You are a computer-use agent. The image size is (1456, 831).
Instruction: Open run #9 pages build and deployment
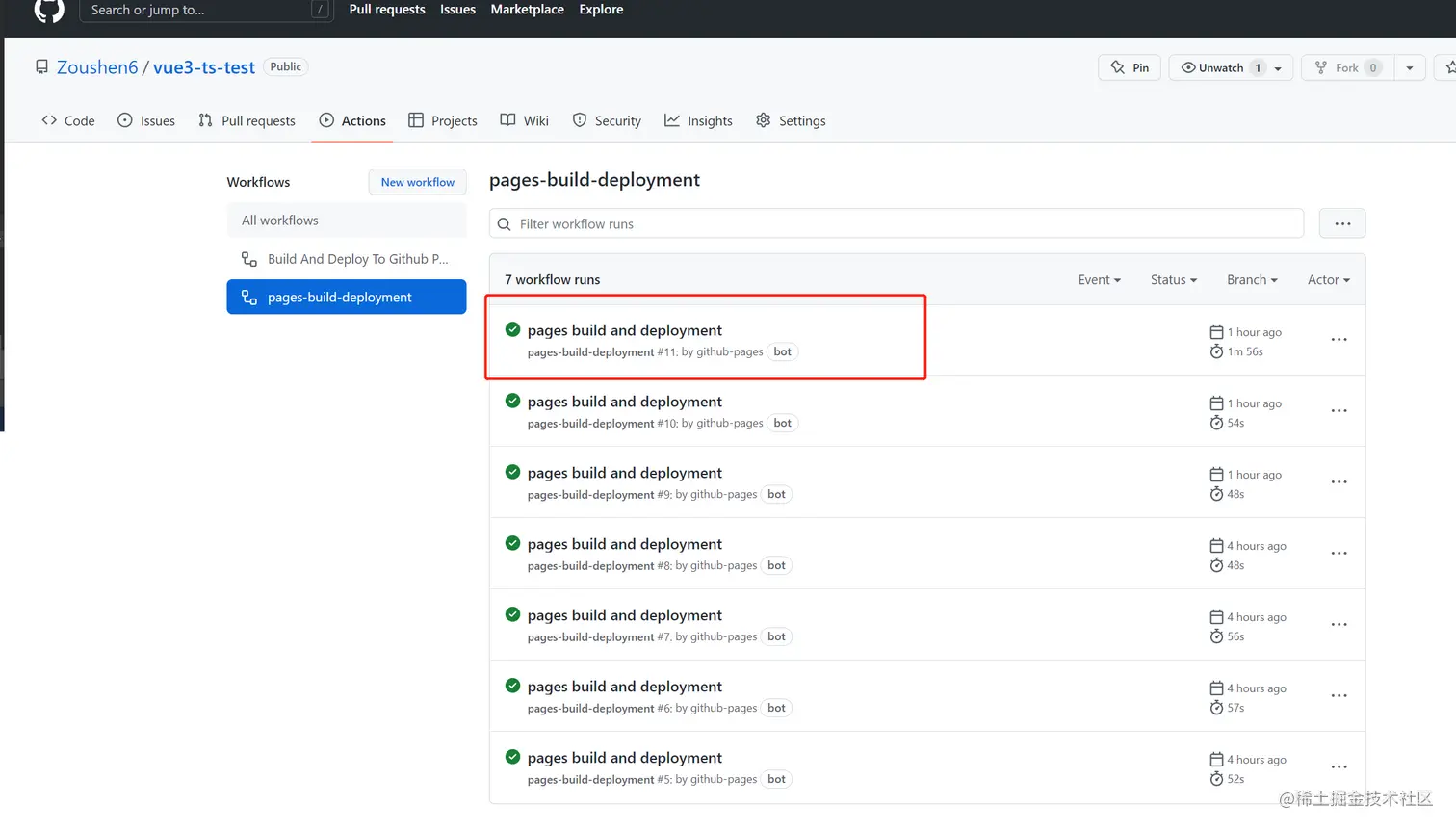[625, 473]
